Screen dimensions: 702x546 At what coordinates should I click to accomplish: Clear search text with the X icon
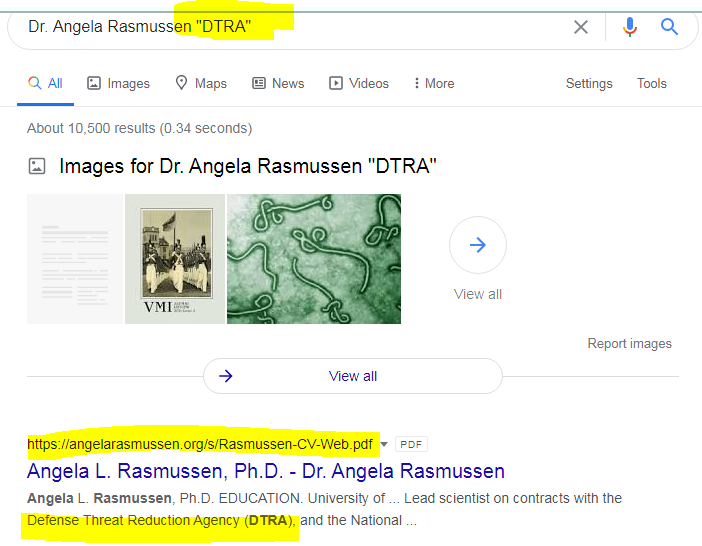581,27
